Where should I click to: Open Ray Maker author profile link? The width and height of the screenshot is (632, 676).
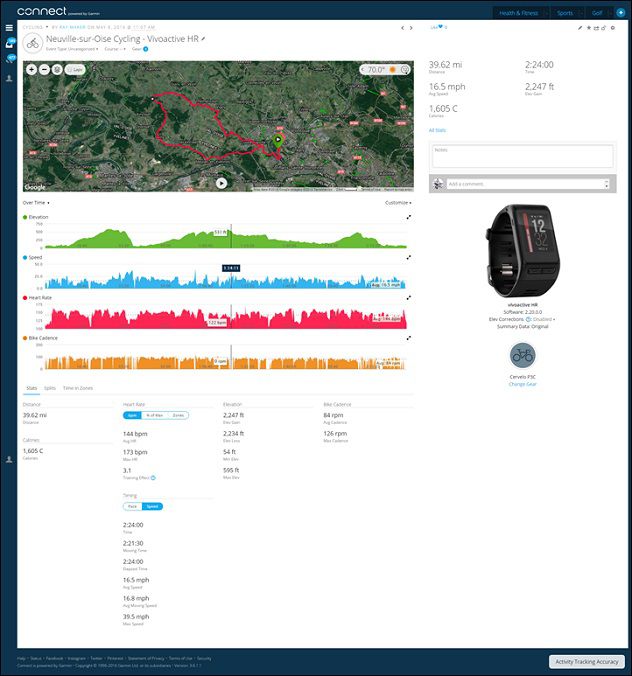pyautogui.click(x=72, y=27)
